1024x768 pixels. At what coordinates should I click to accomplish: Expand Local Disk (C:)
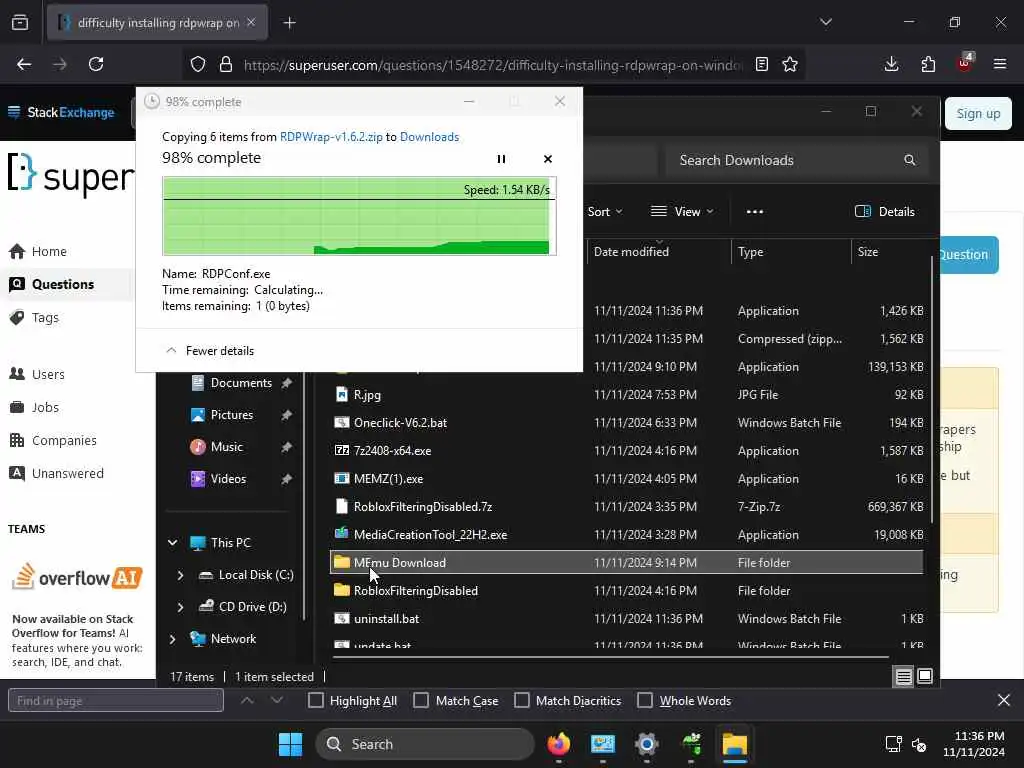point(180,575)
